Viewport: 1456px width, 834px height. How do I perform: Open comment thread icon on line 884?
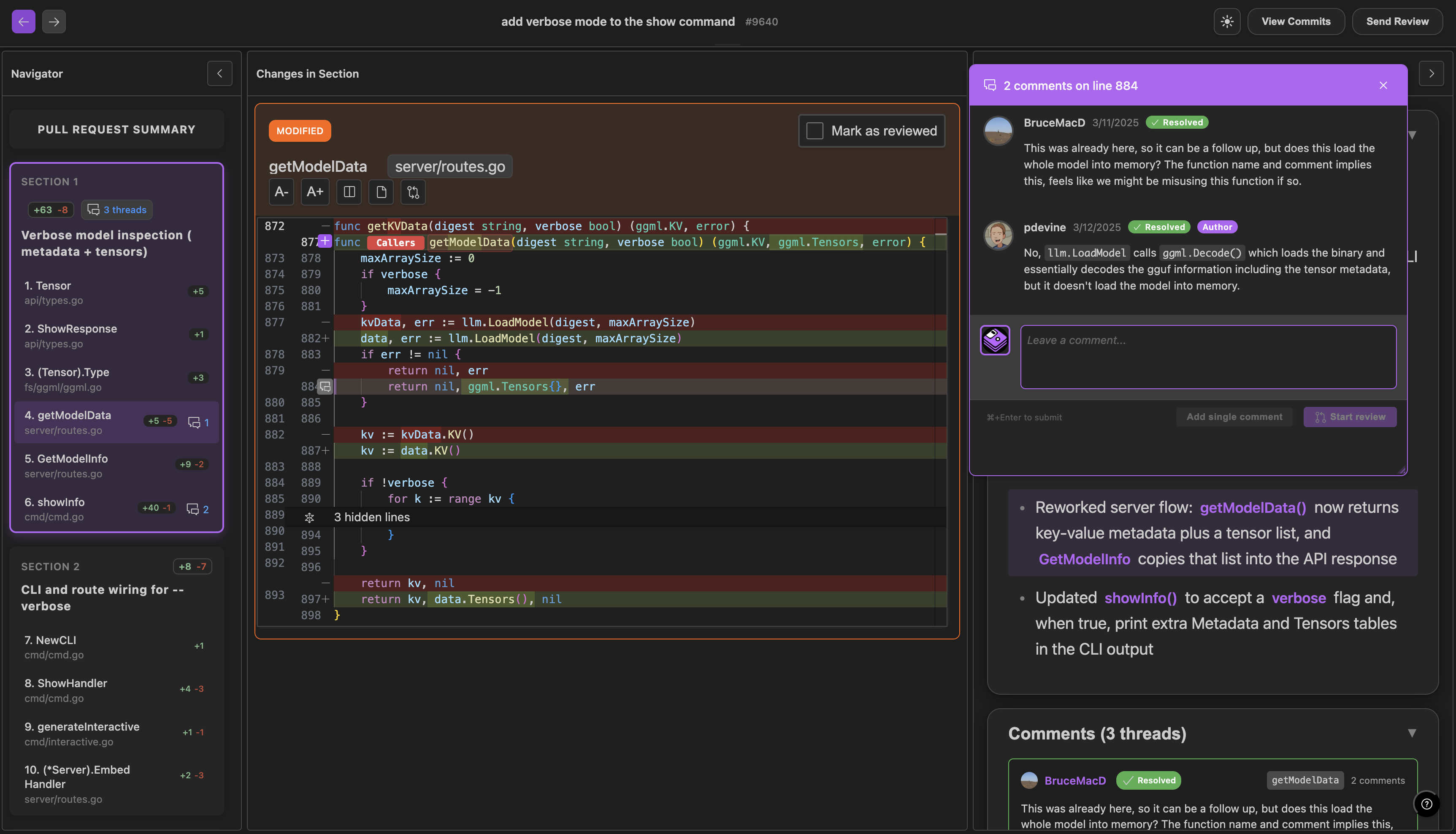click(325, 387)
